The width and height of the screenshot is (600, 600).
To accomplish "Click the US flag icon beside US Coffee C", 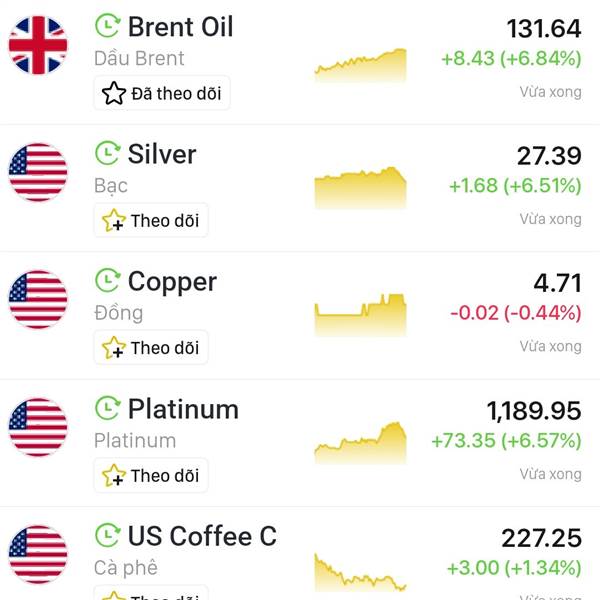I will tap(38, 554).
